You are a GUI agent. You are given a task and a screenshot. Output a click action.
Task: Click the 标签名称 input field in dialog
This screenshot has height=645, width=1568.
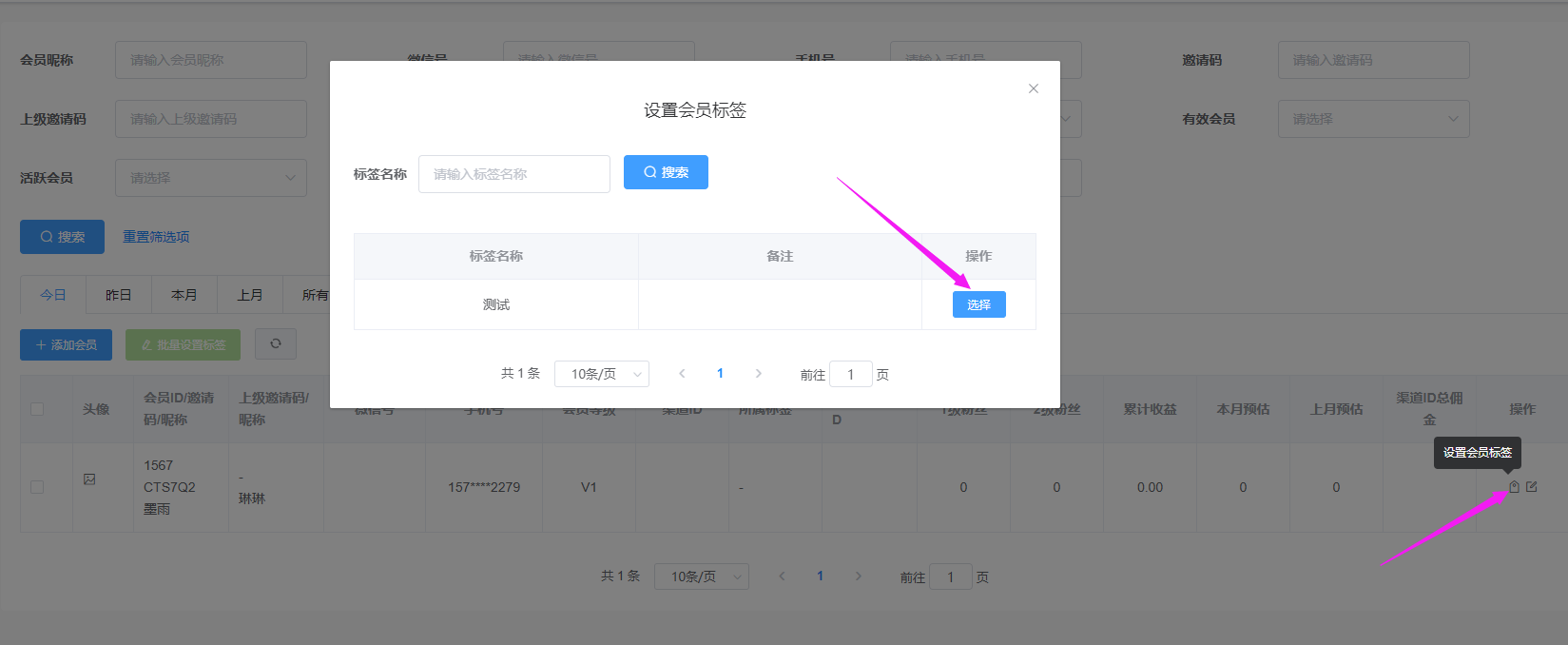click(x=514, y=174)
